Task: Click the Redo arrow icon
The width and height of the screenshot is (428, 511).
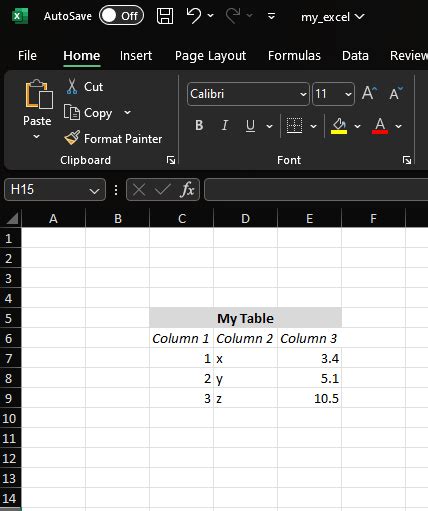Action: [x=233, y=16]
